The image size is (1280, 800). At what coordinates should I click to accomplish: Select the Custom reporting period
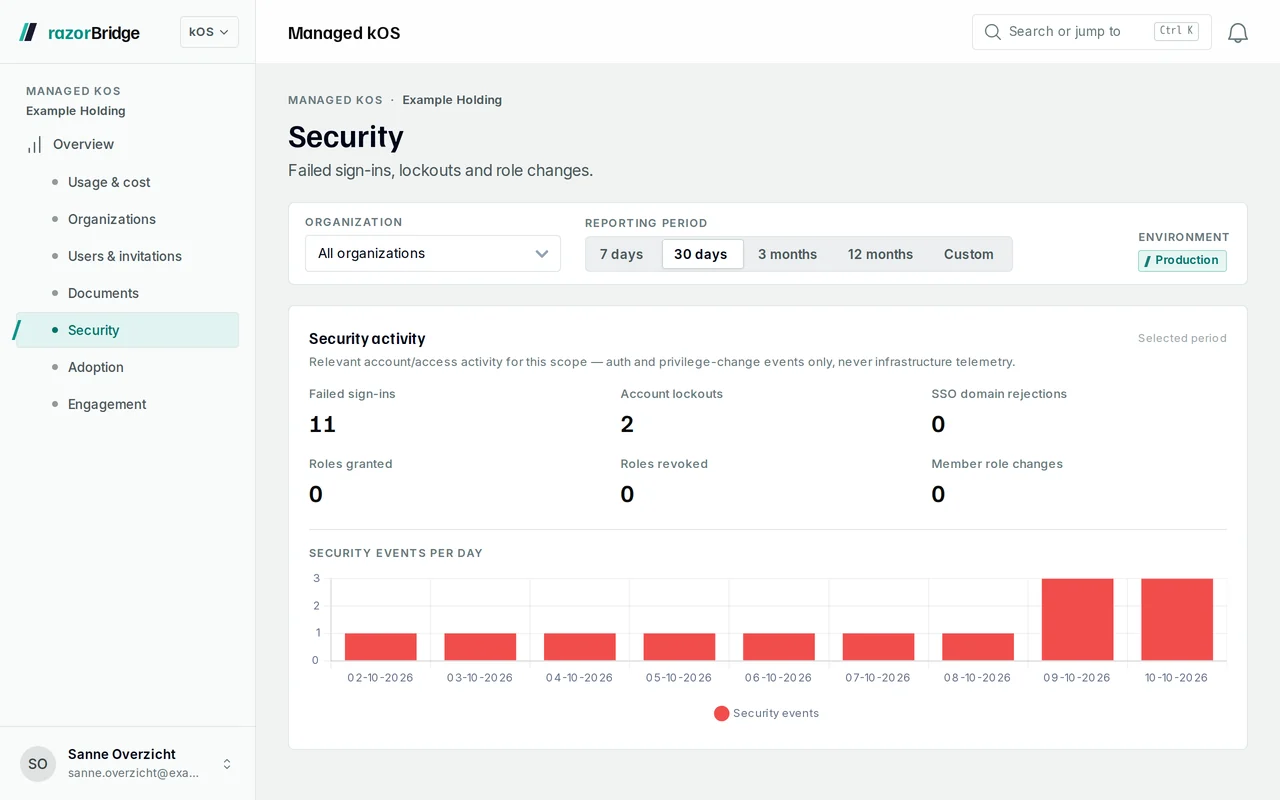click(x=969, y=254)
